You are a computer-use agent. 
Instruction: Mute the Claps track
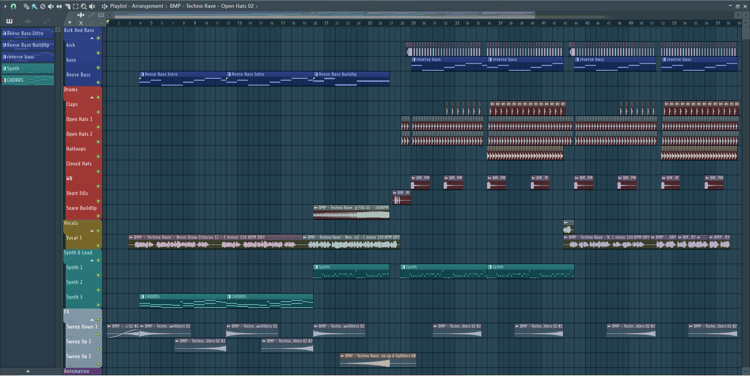99,112
